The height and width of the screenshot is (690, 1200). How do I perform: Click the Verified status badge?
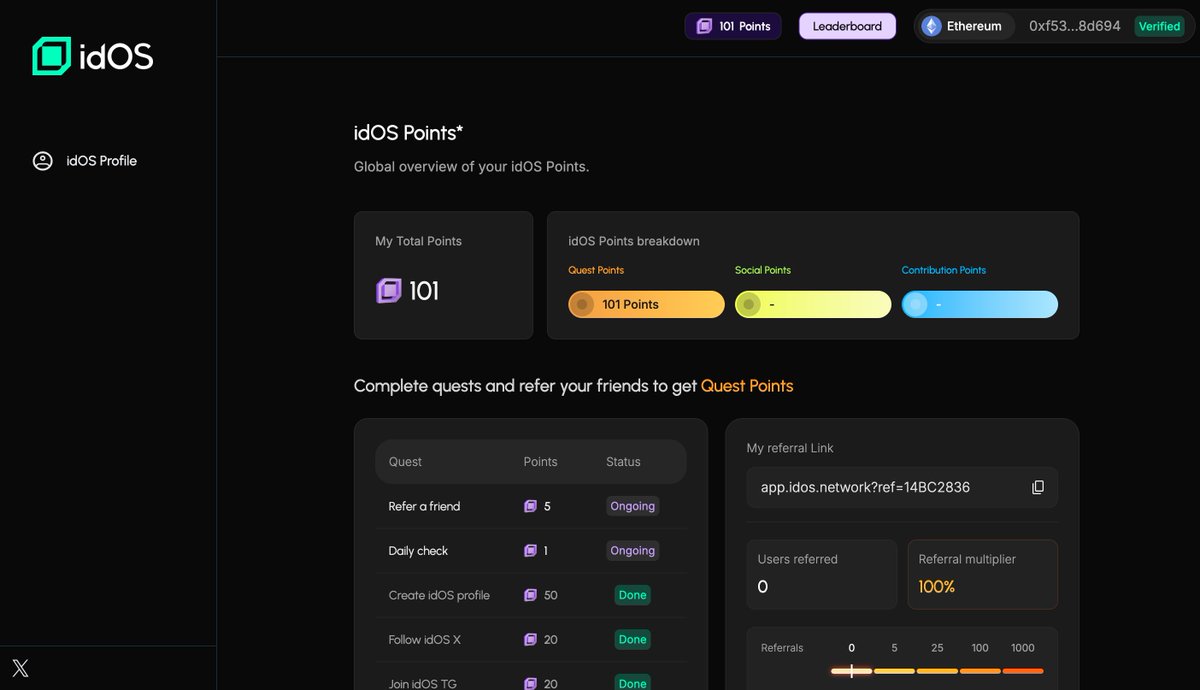pyautogui.click(x=1160, y=26)
